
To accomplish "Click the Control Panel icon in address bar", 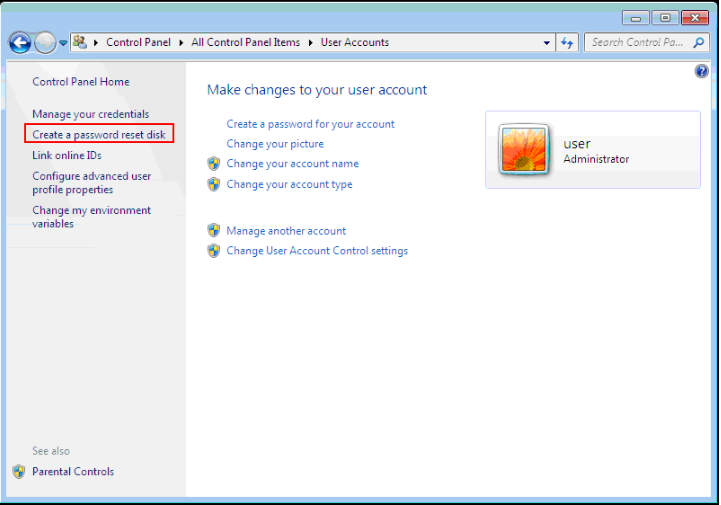I will click(80, 43).
